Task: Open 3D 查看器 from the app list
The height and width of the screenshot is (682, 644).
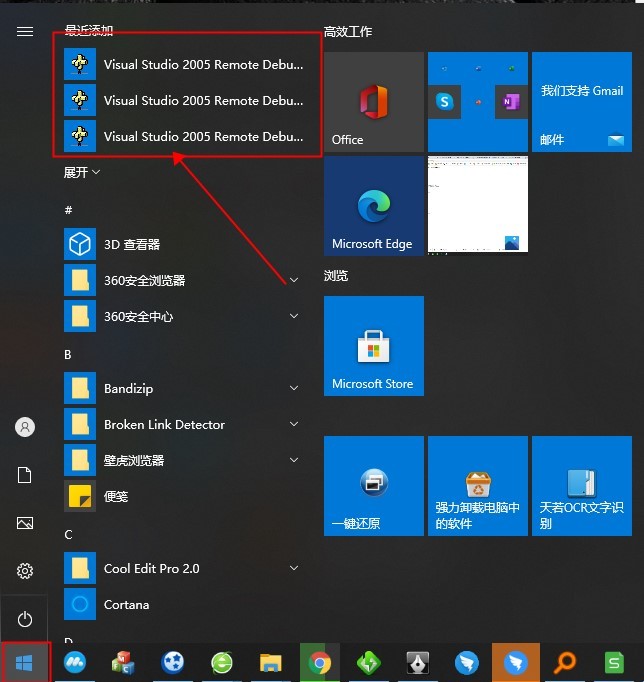Action: pos(132,244)
